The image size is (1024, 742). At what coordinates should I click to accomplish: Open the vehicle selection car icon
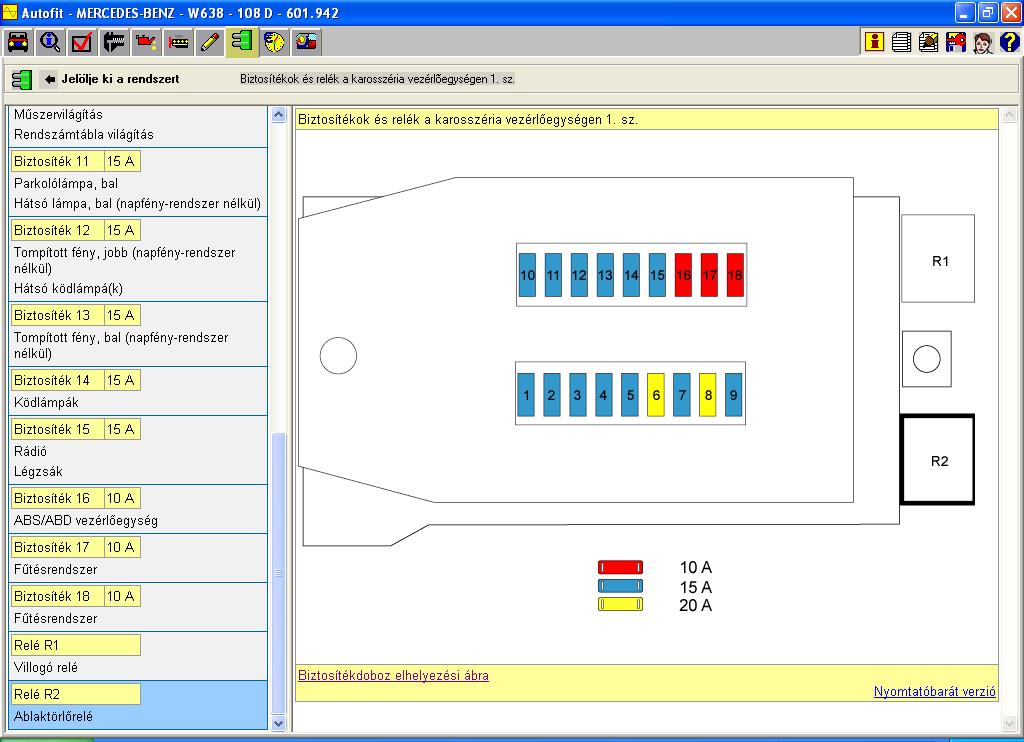tap(18, 42)
